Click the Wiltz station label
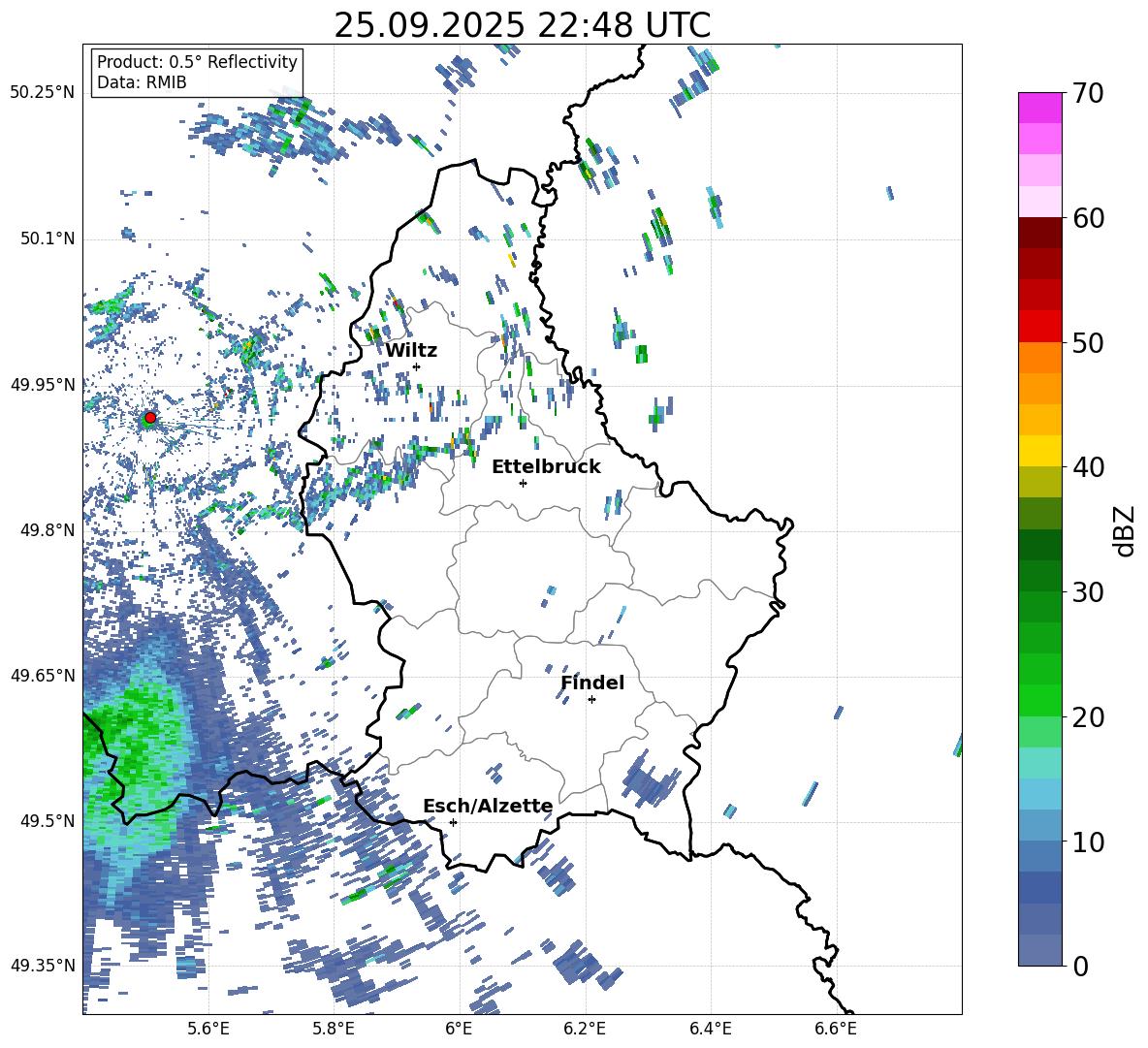 click(411, 351)
